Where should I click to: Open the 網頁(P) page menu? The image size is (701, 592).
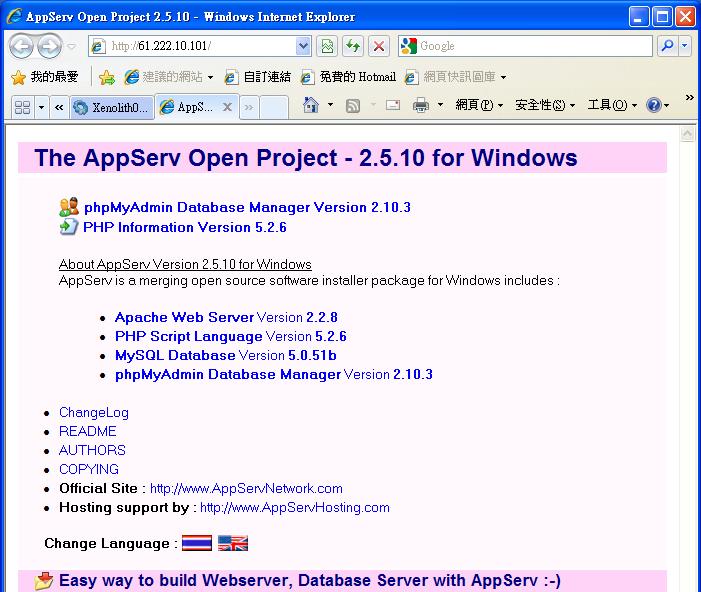[479, 105]
